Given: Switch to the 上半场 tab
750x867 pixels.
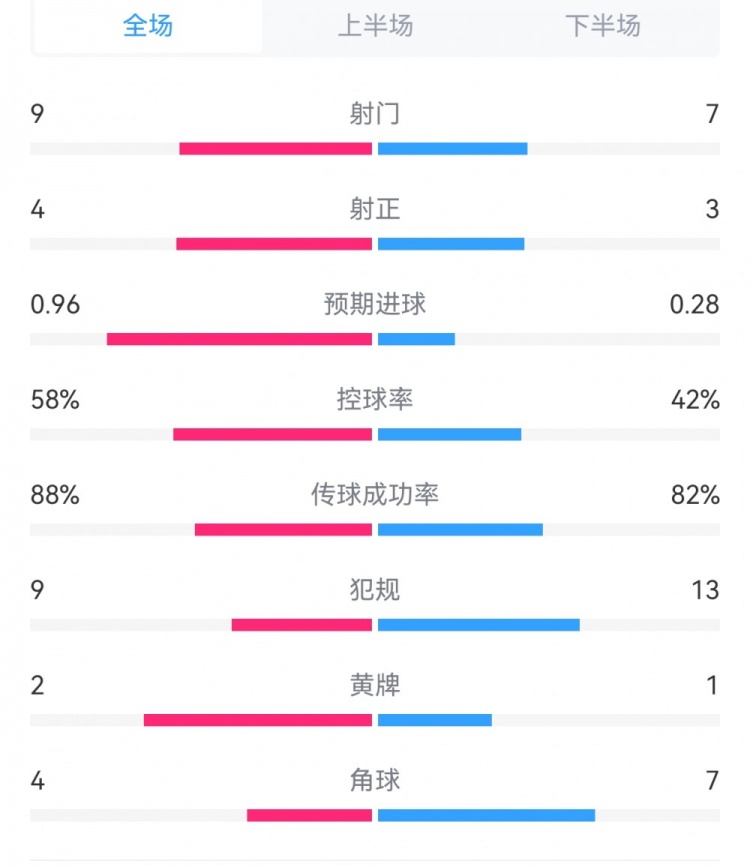Looking at the screenshot, I should point(374,28).
